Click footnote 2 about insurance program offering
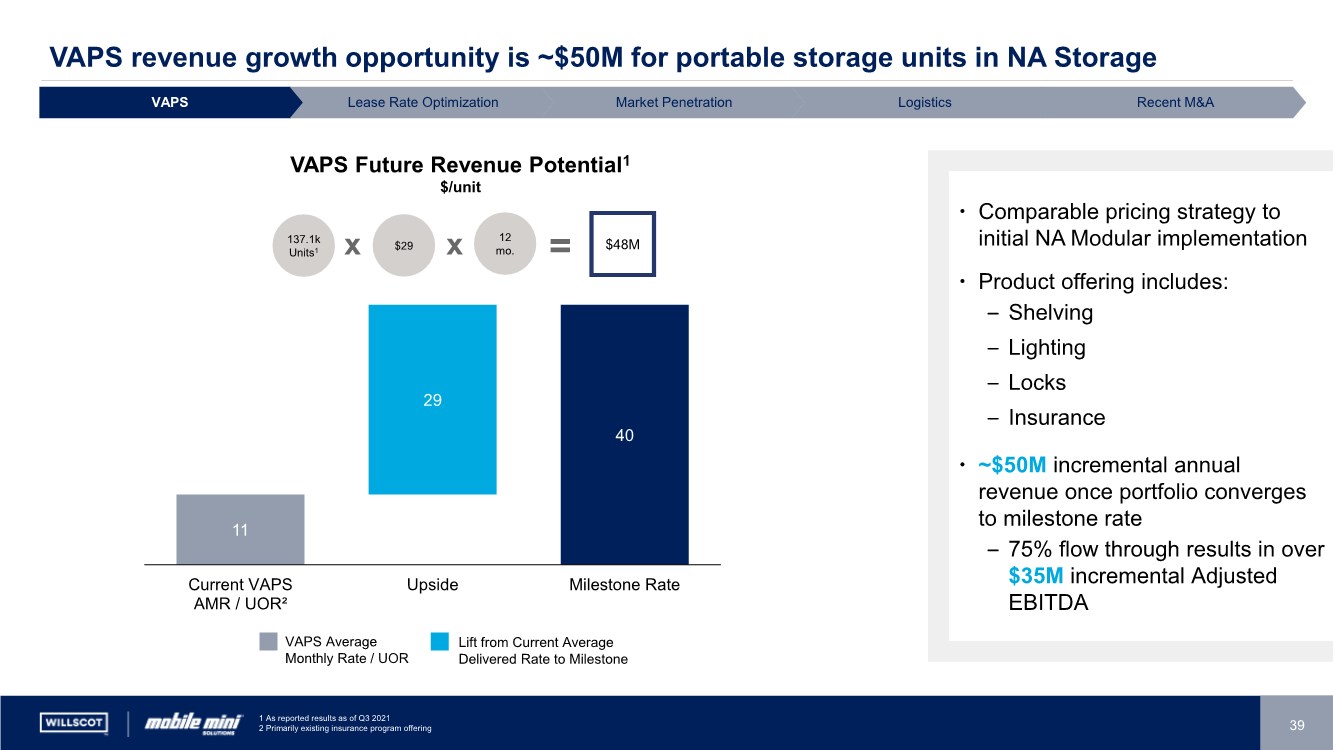Viewport: 1333px width, 750px height. (345, 728)
